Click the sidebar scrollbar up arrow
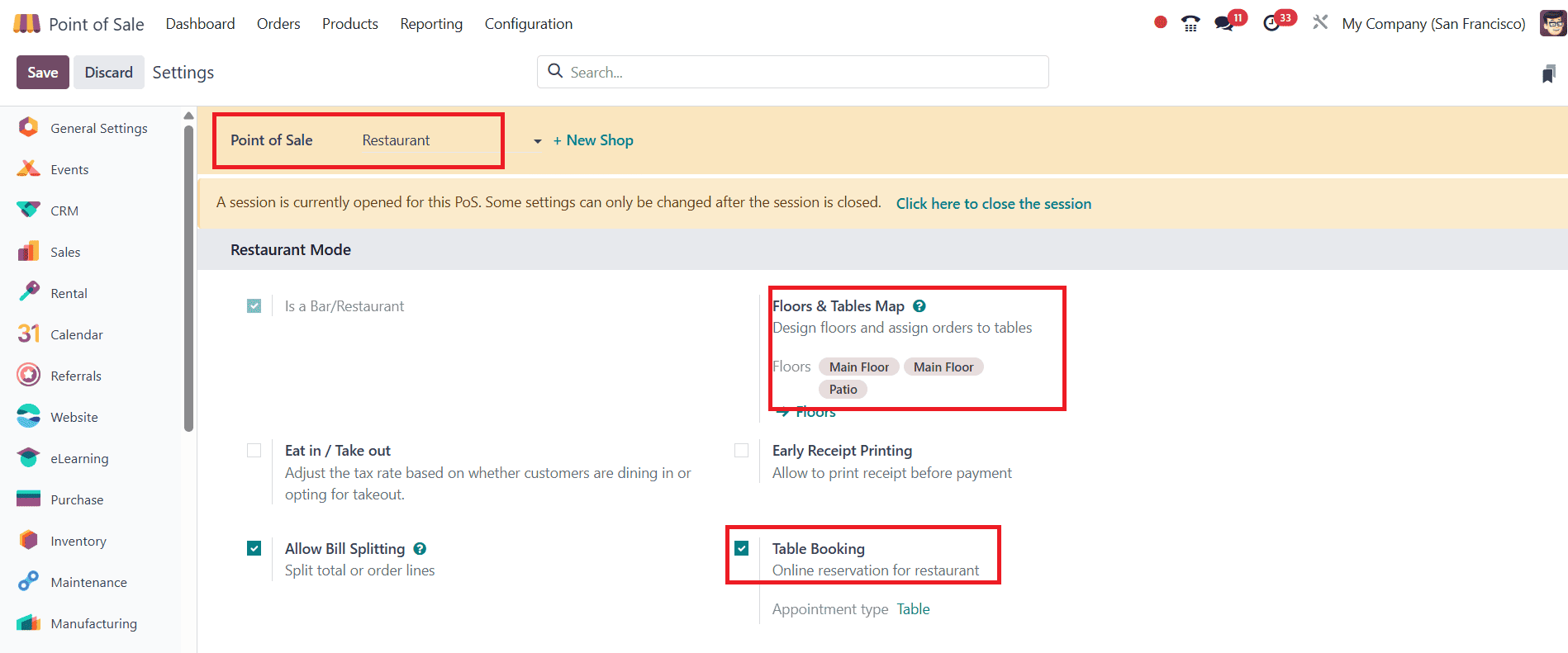Viewport: 1568px width, 653px height. click(x=188, y=116)
